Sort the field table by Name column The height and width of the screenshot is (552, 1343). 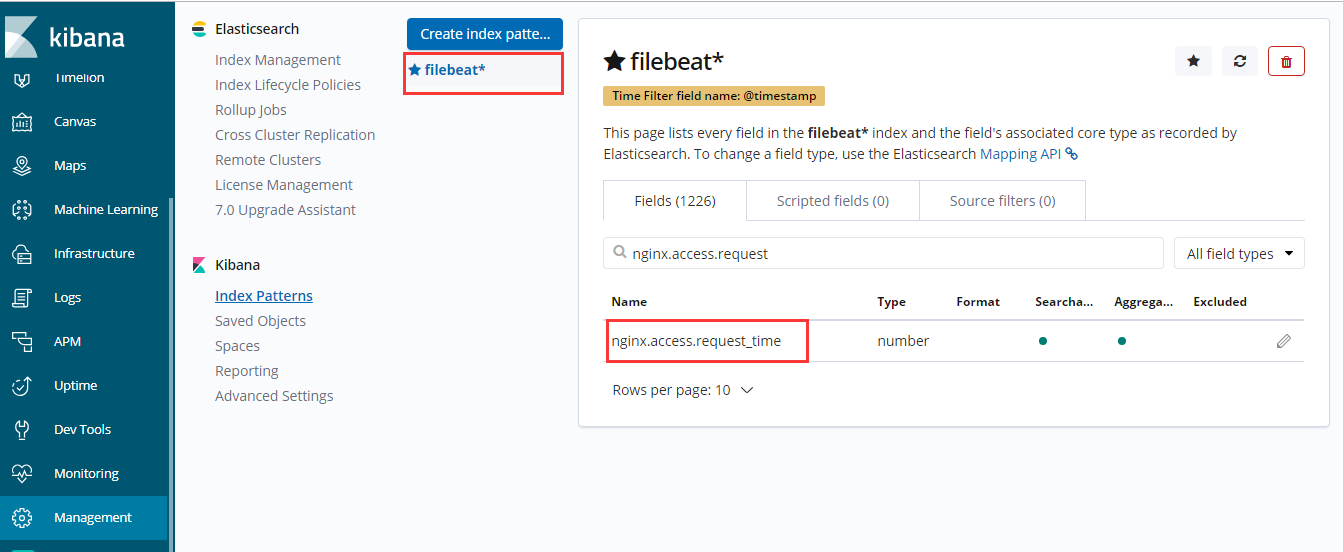629,301
